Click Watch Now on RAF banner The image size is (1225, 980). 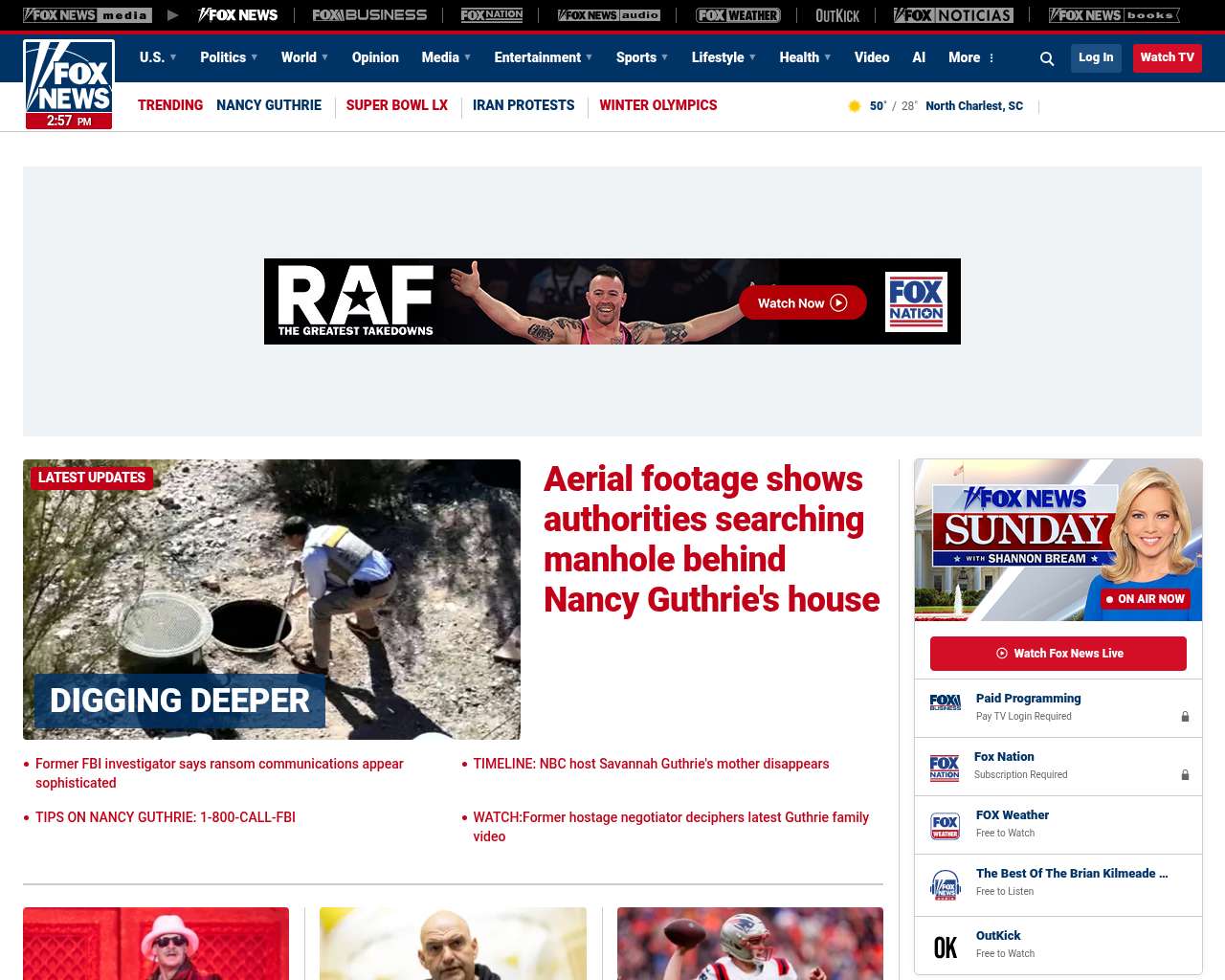click(x=802, y=303)
